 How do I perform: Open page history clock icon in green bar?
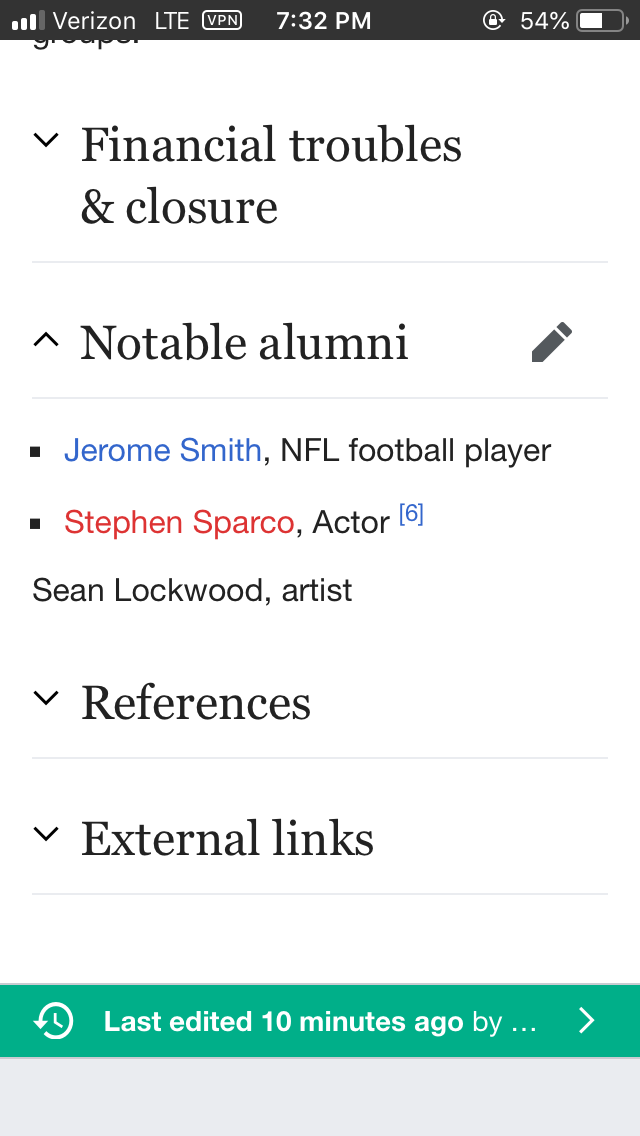click(54, 1021)
